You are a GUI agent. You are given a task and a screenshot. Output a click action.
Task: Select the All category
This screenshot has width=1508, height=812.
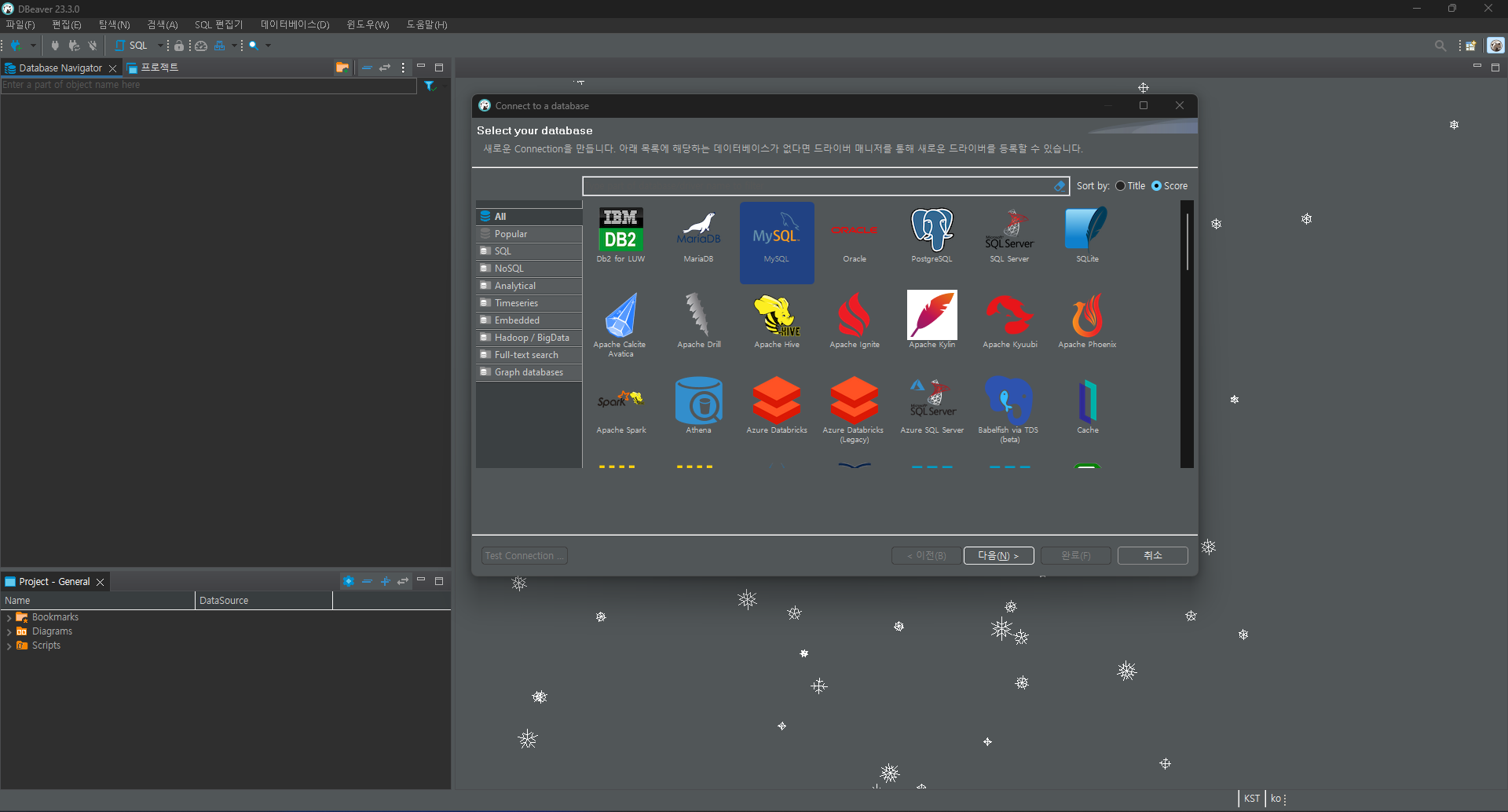(529, 217)
